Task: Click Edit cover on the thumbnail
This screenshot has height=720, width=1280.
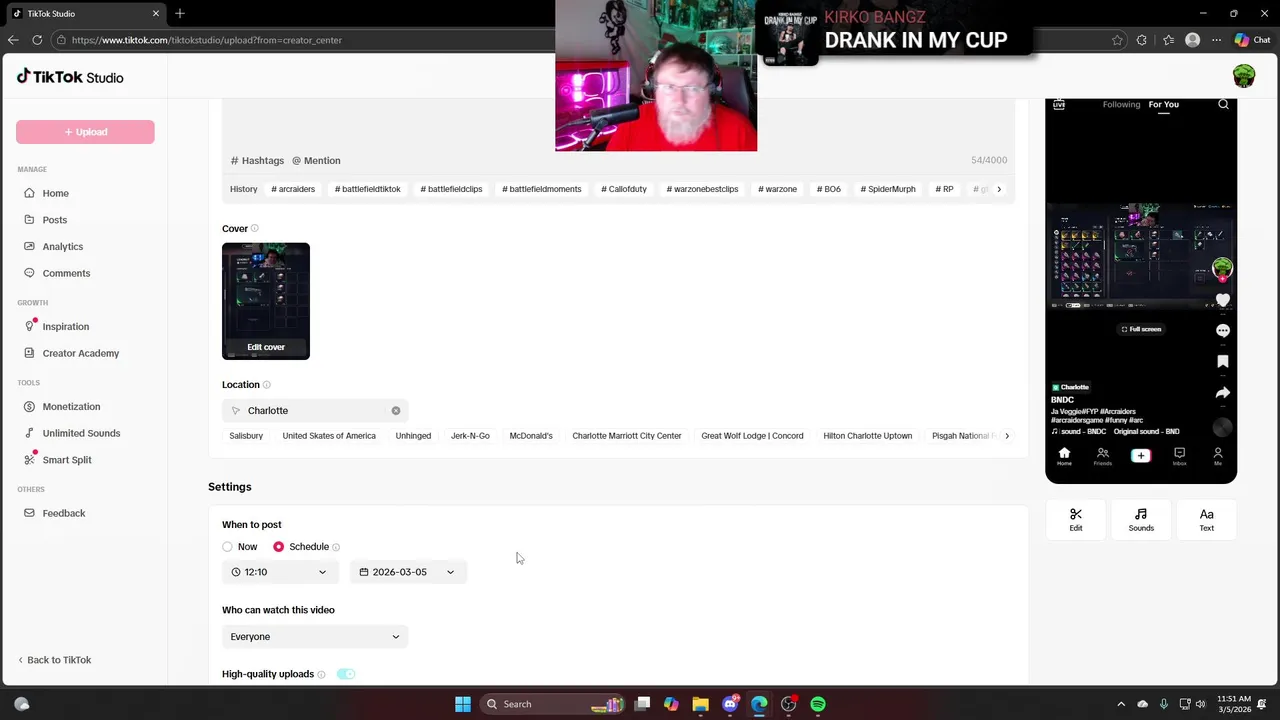Action: [x=266, y=347]
